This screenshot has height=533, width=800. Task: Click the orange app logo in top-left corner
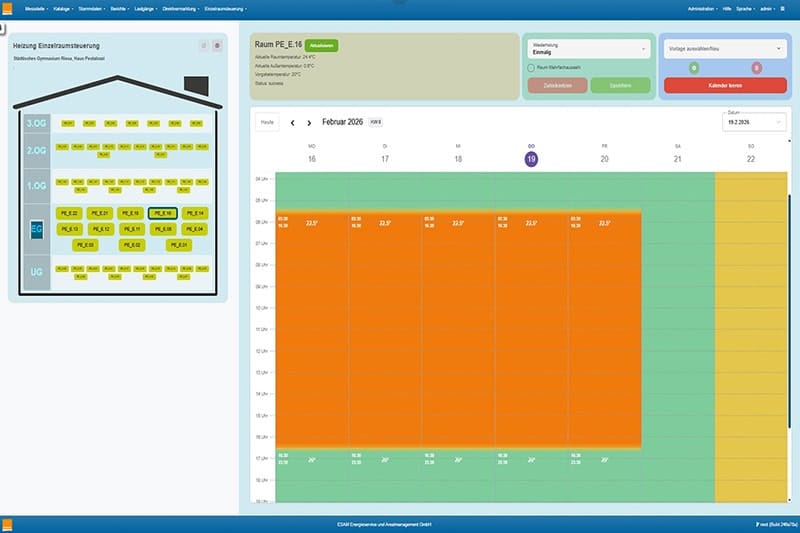coord(9,6)
